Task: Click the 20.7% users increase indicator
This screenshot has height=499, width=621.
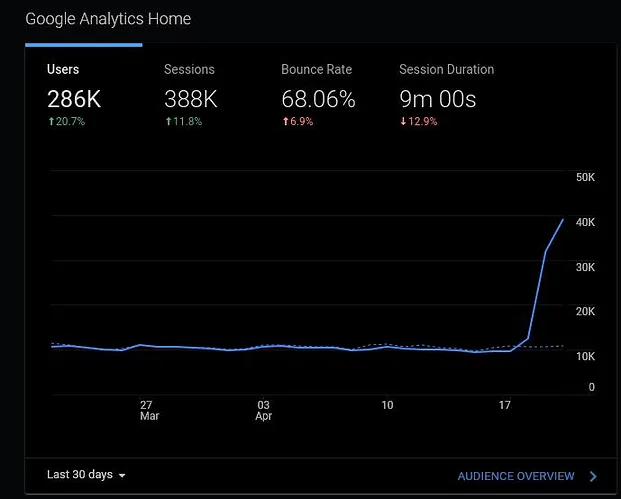Action: click(66, 121)
